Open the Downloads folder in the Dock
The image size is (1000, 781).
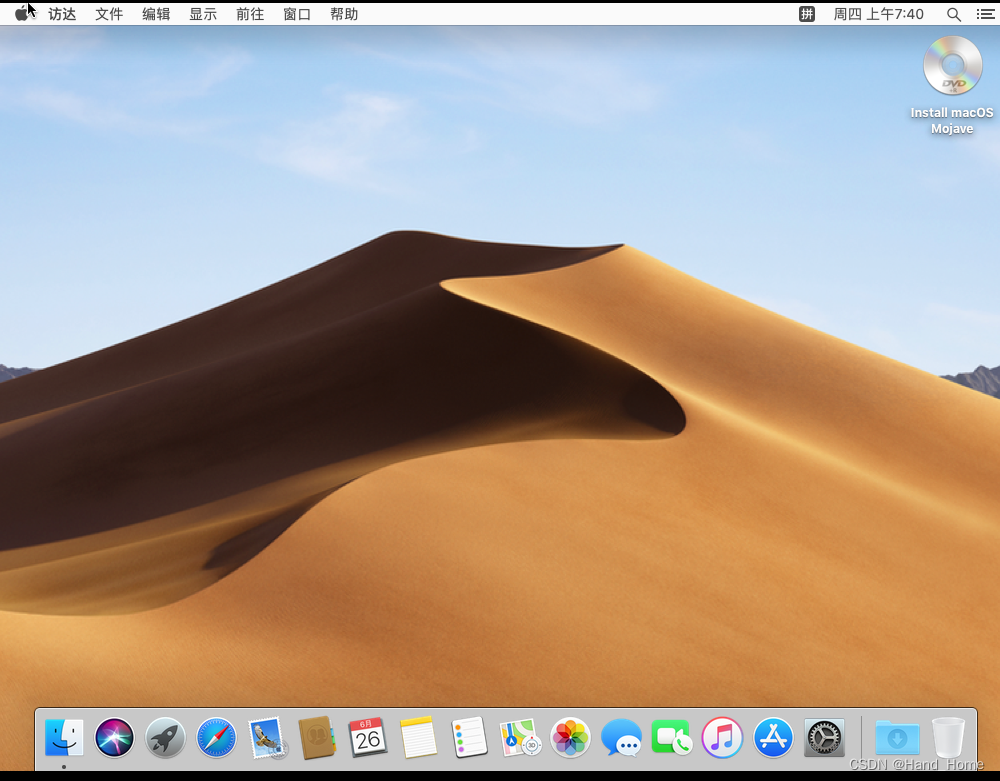point(896,738)
